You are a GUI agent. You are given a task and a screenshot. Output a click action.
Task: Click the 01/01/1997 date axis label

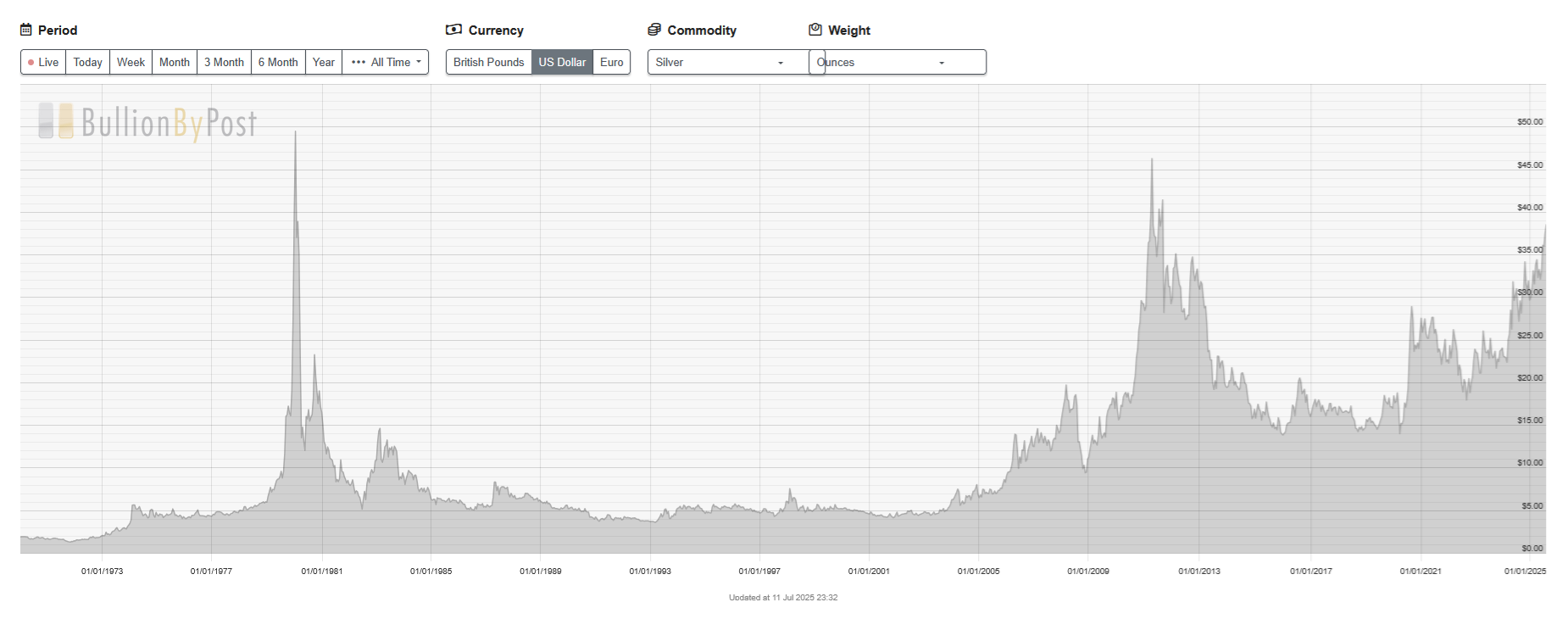point(759,572)
